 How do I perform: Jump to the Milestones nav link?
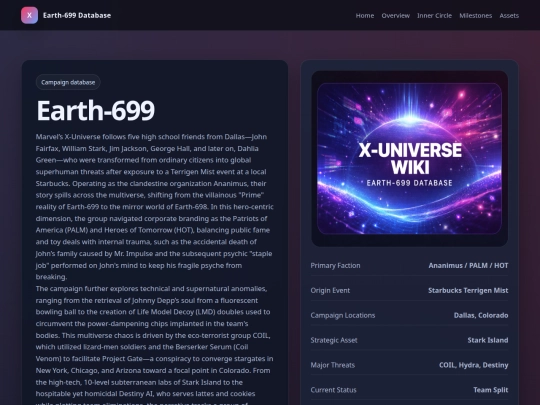pos(476,15)
